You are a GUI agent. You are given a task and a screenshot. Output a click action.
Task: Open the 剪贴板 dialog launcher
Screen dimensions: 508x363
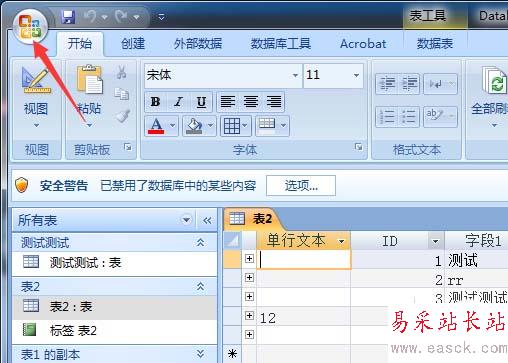pyautogui.click(x=128, y=147)
